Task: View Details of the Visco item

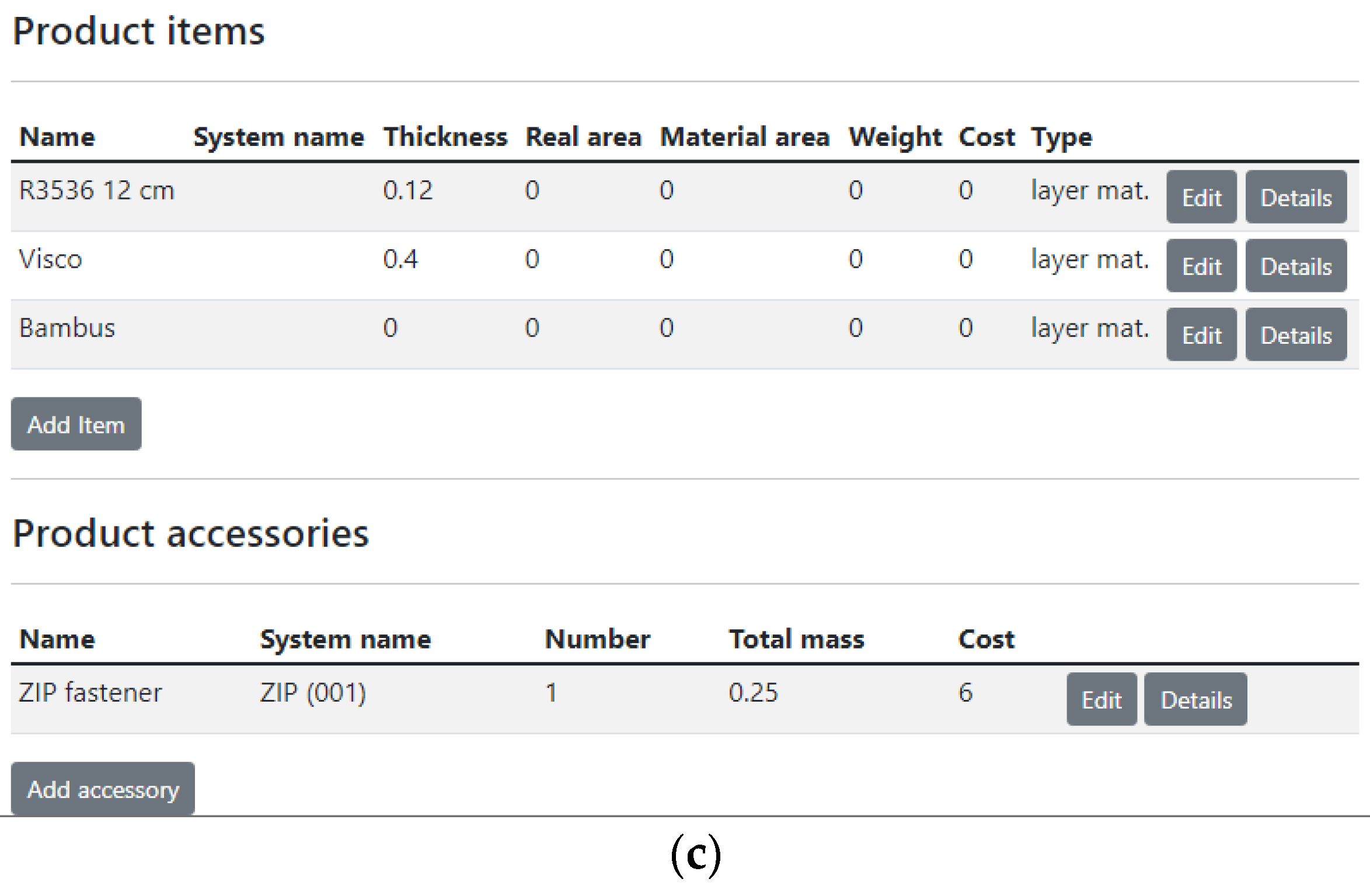Action: pos(1295,266)
